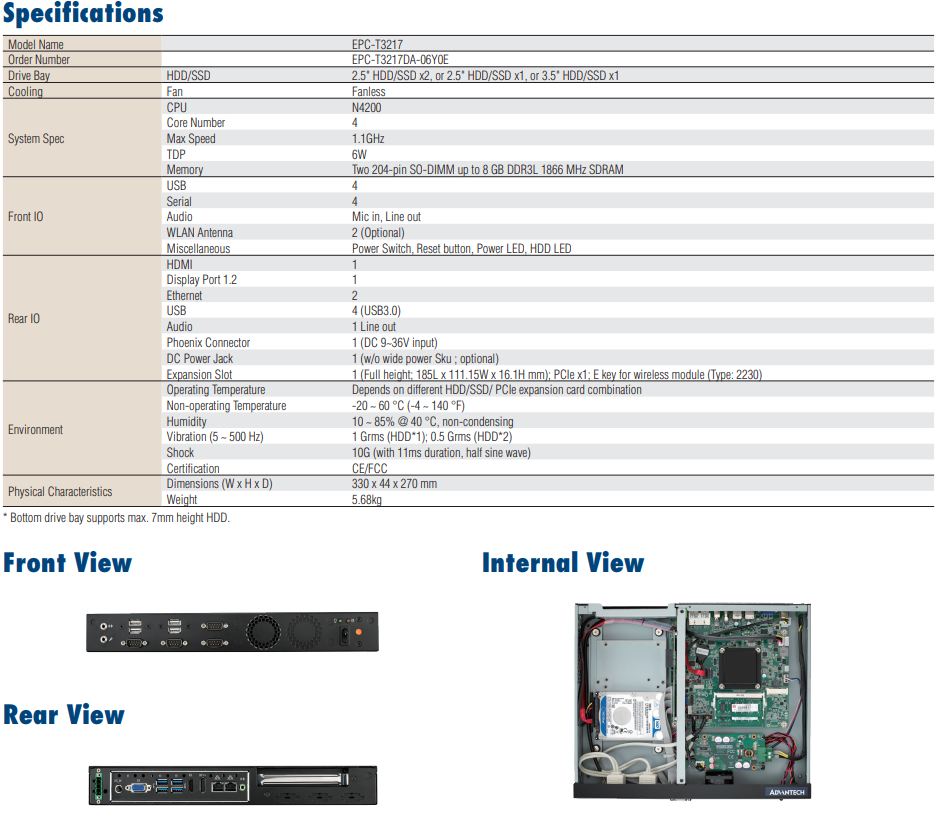Screen dimensions: 938x822
Task: Click the Specifications heading
Action: [x=83, y=14]
